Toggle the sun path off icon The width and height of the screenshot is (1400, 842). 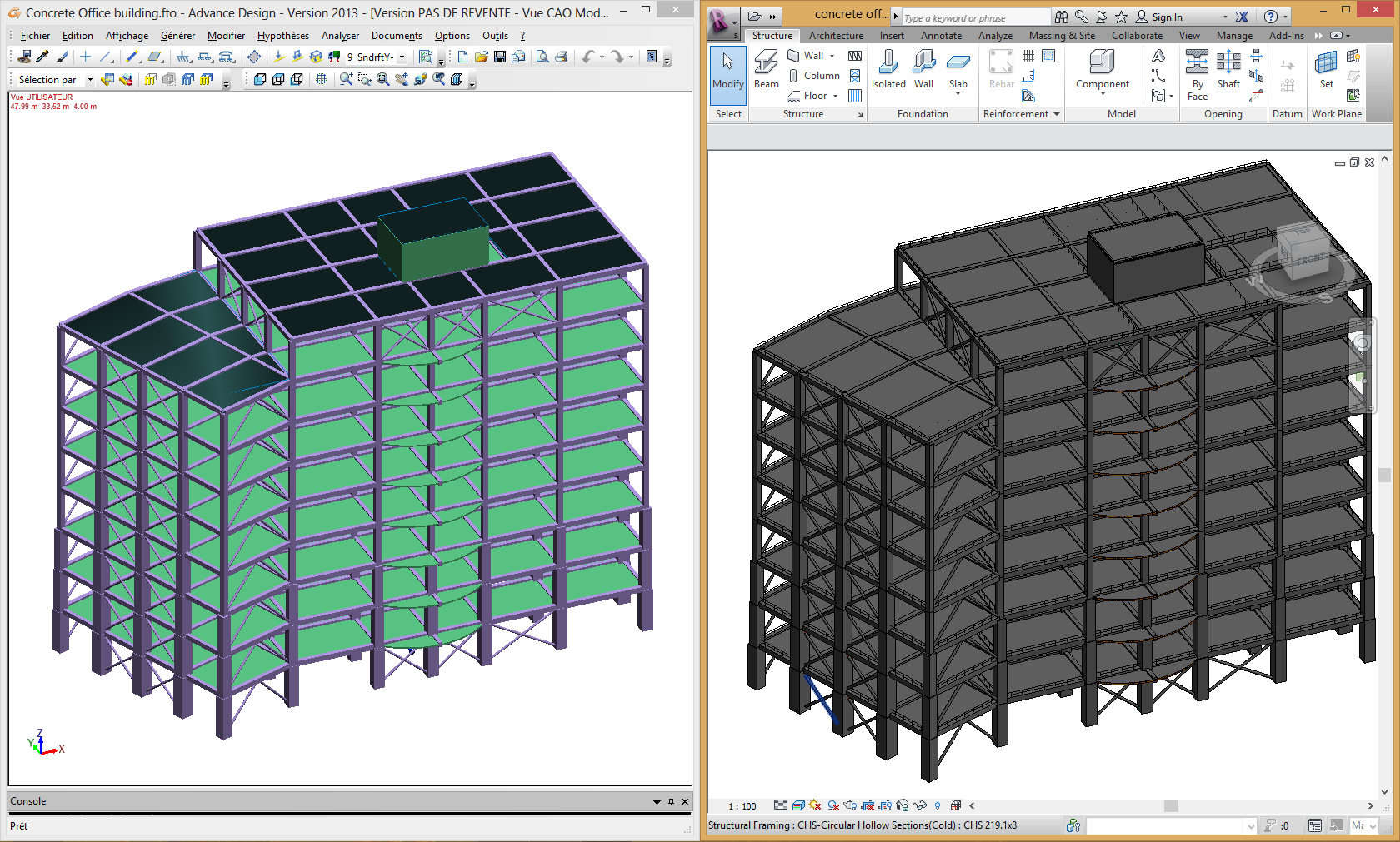click(x=815, y=805)
